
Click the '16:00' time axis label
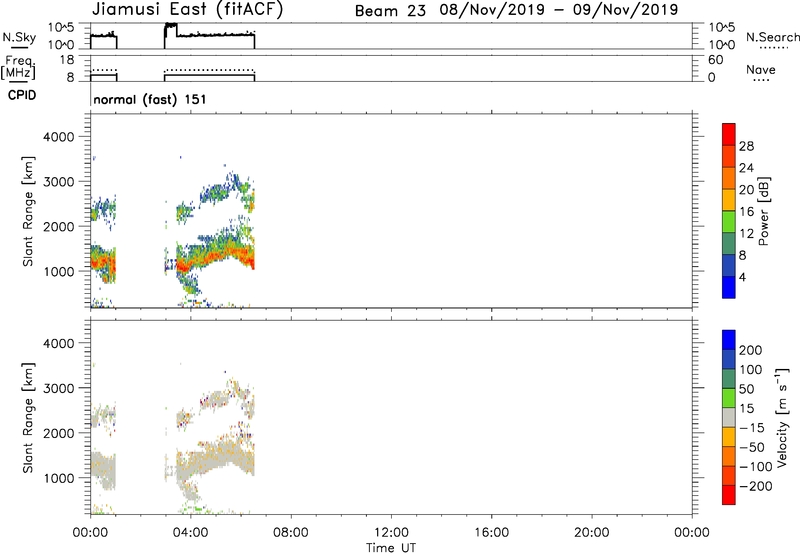(491, 533)
